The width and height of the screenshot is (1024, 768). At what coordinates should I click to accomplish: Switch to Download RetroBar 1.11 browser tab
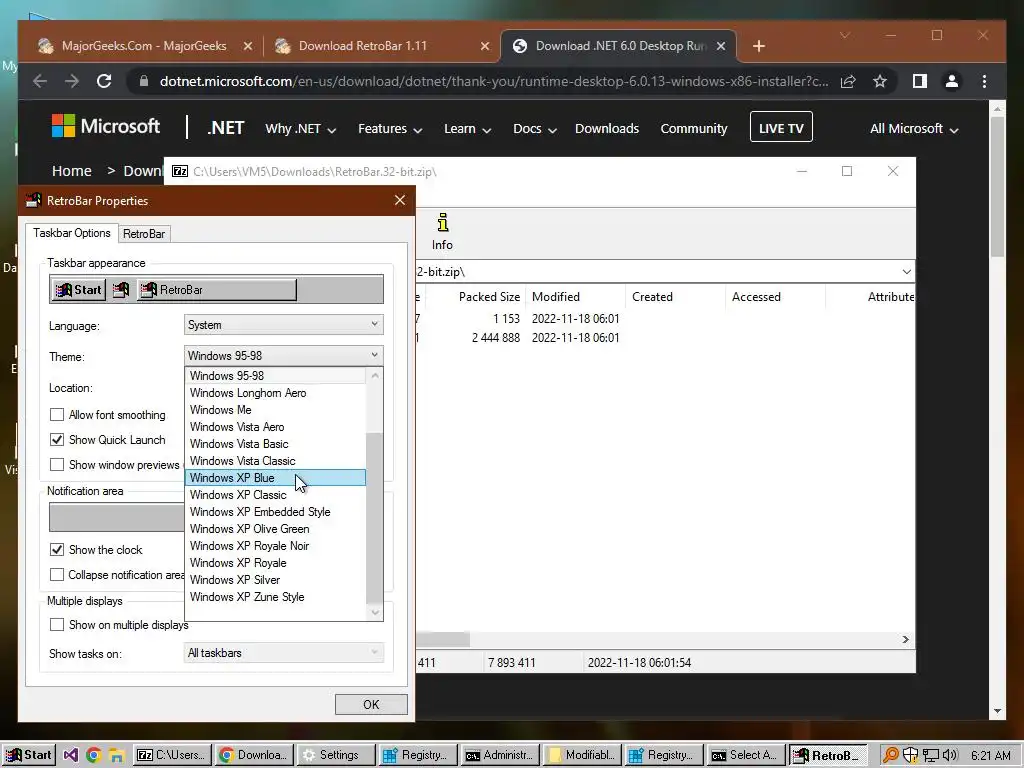tap(382, 46)
